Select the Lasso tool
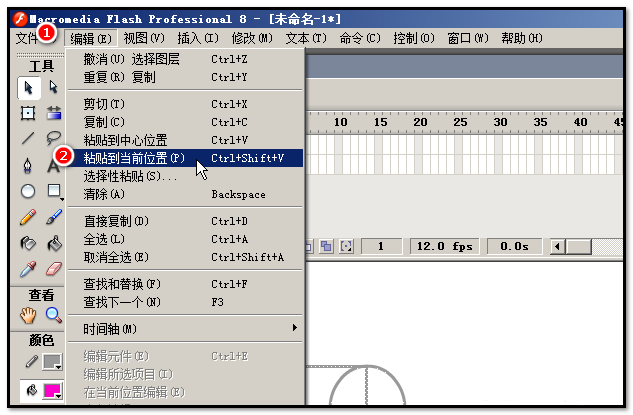Viewport: 633px width, 415px height. pos(53,138)
